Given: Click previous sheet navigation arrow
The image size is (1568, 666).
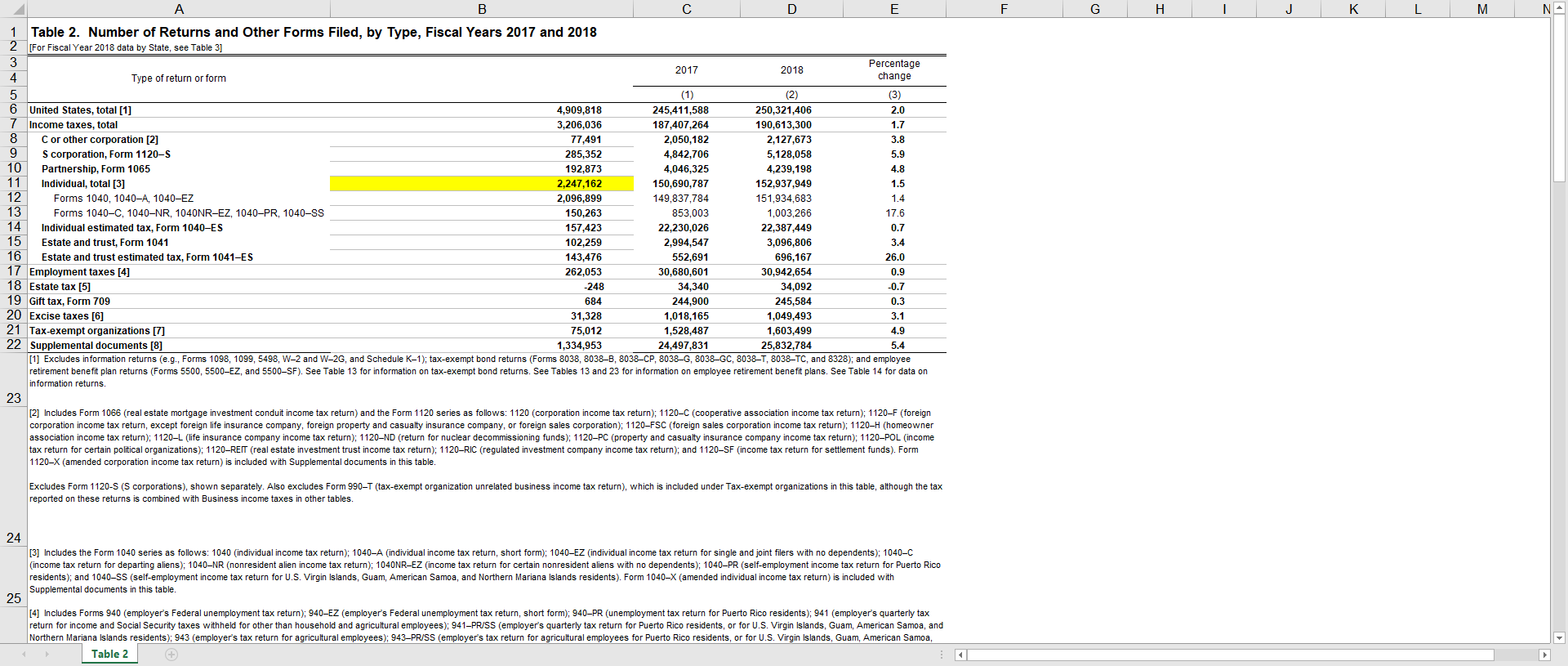Looking at the screenshot, I should coord(24,655).
